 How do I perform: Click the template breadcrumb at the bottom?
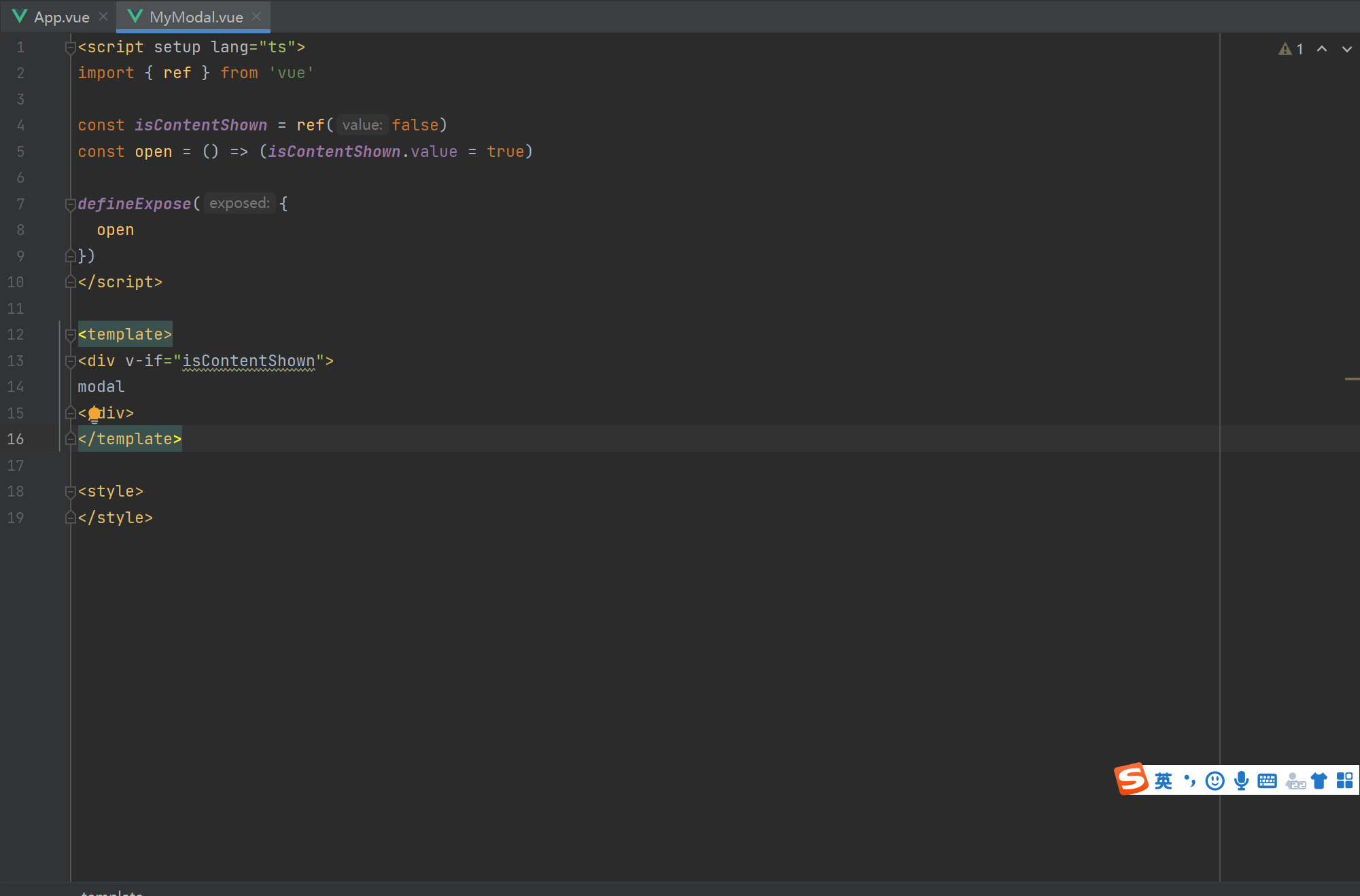112,893
